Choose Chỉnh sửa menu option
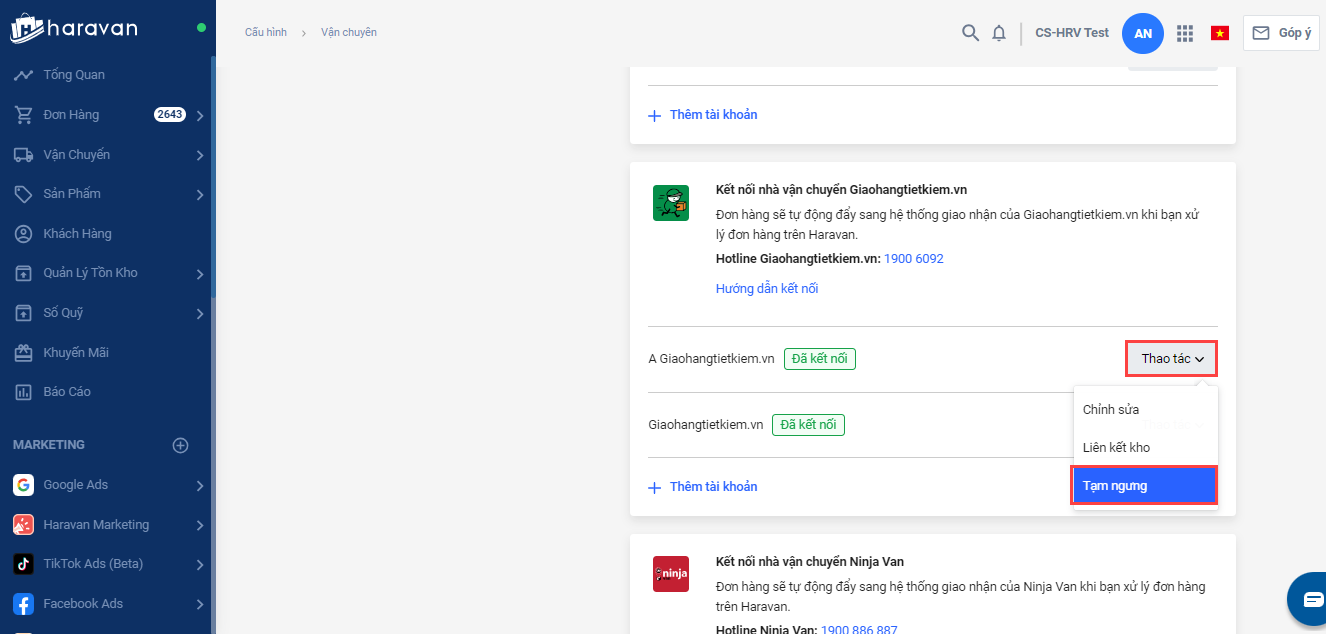This screenshot has height=634, width=1326. [x=1111, y=410]
